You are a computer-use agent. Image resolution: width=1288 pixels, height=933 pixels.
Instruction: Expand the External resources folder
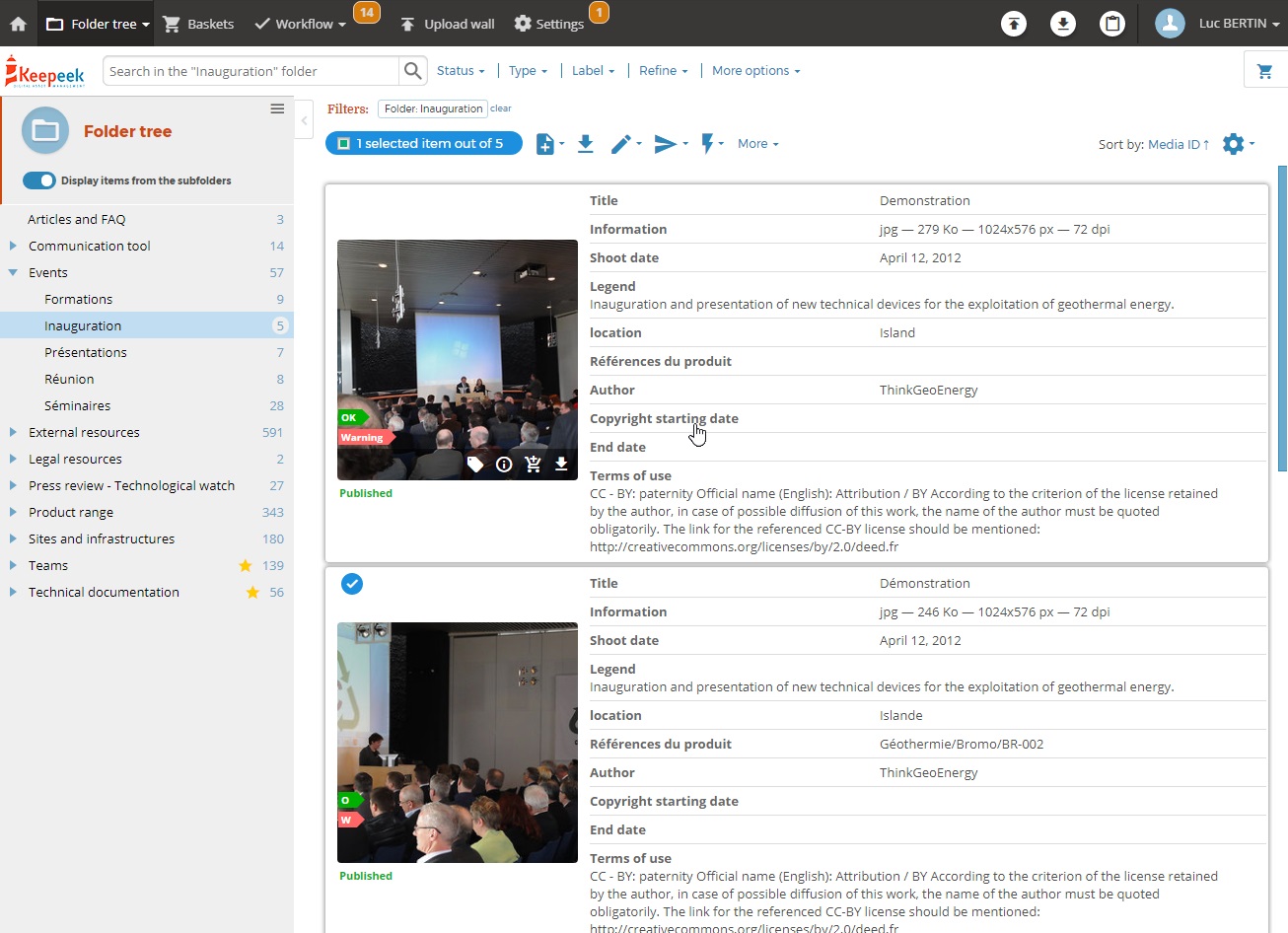[x=13, y=432]
